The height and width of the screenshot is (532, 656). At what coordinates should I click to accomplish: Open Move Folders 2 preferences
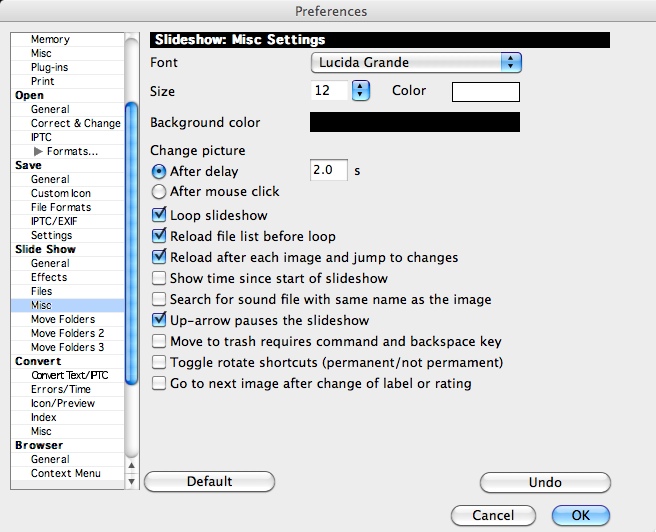click(x=68, y=333)
